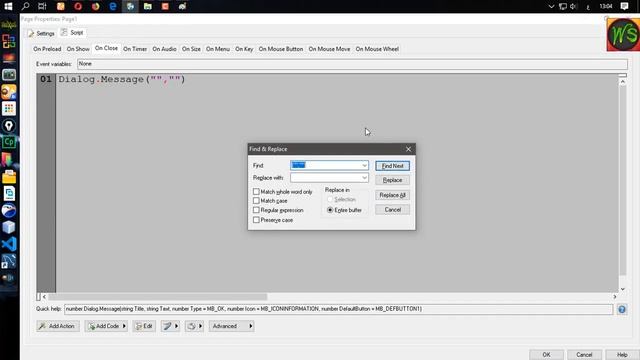Open the green file manager taskbar icon
The width and height of the screenshot is (640, 360).
pos(148,6)
